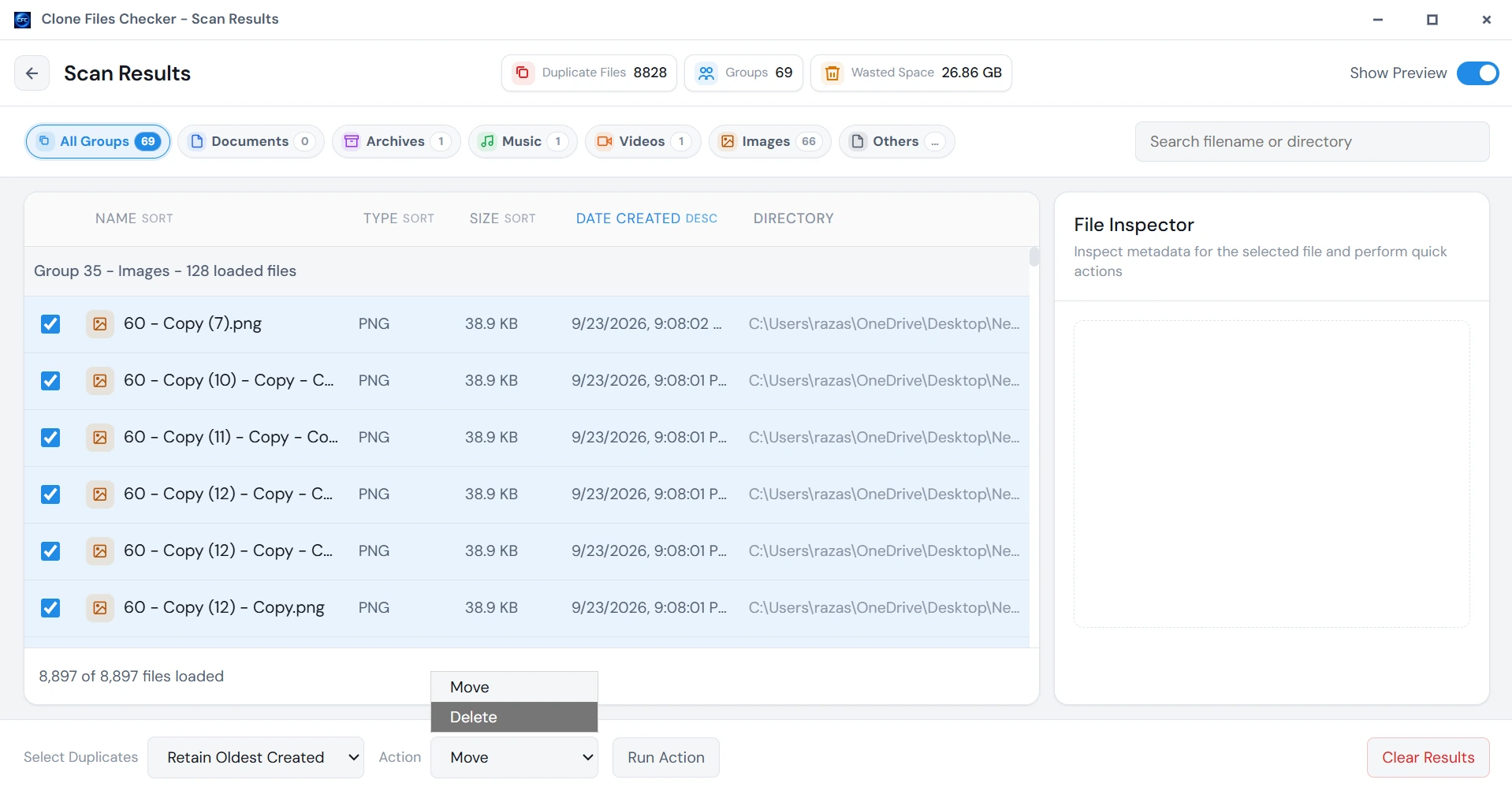Select the Documents tab
This screenshot has width=1512, height=791.
click(251, 142)
